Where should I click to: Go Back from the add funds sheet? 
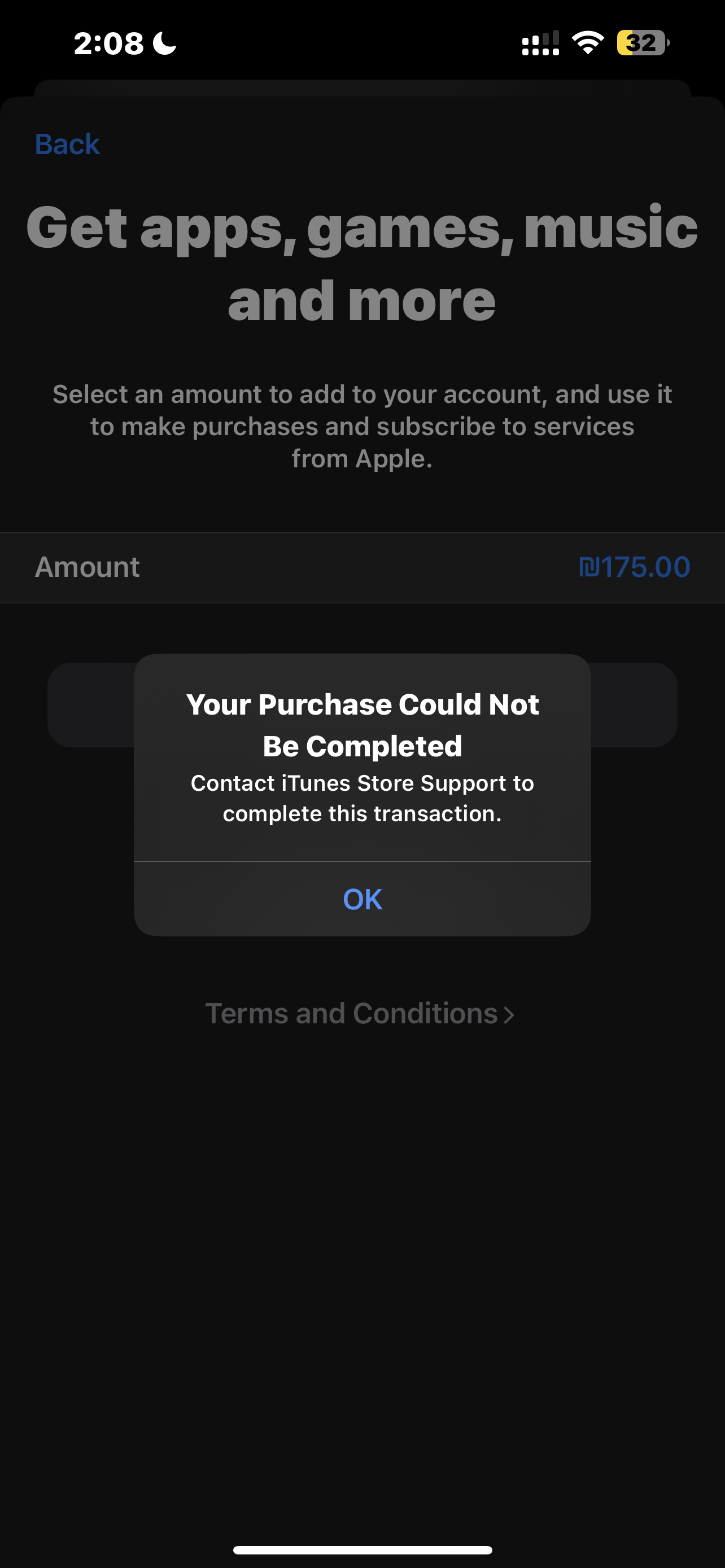click(67, 144)
